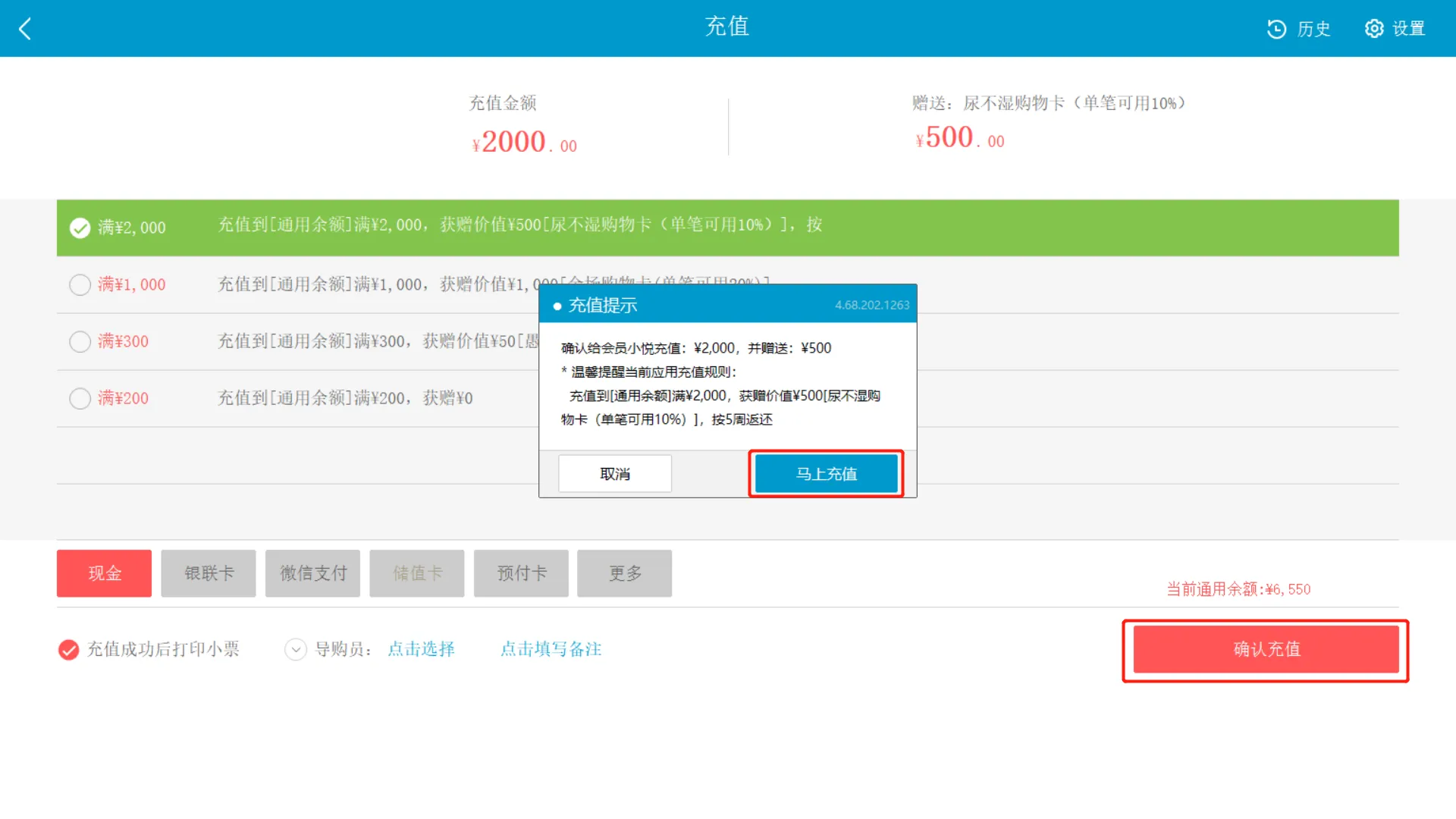Select the 满¥1,000 recharge rule radio
The image size is (1456, 819).
click(x=80, y=284)
